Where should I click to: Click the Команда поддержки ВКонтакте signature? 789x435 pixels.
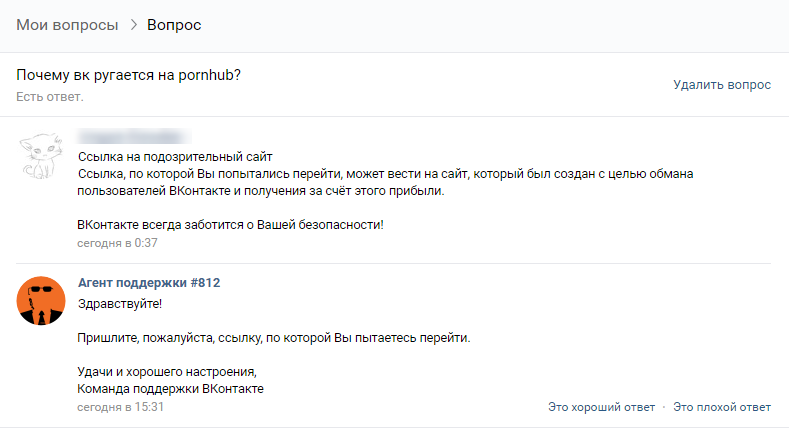coord(170,389)
